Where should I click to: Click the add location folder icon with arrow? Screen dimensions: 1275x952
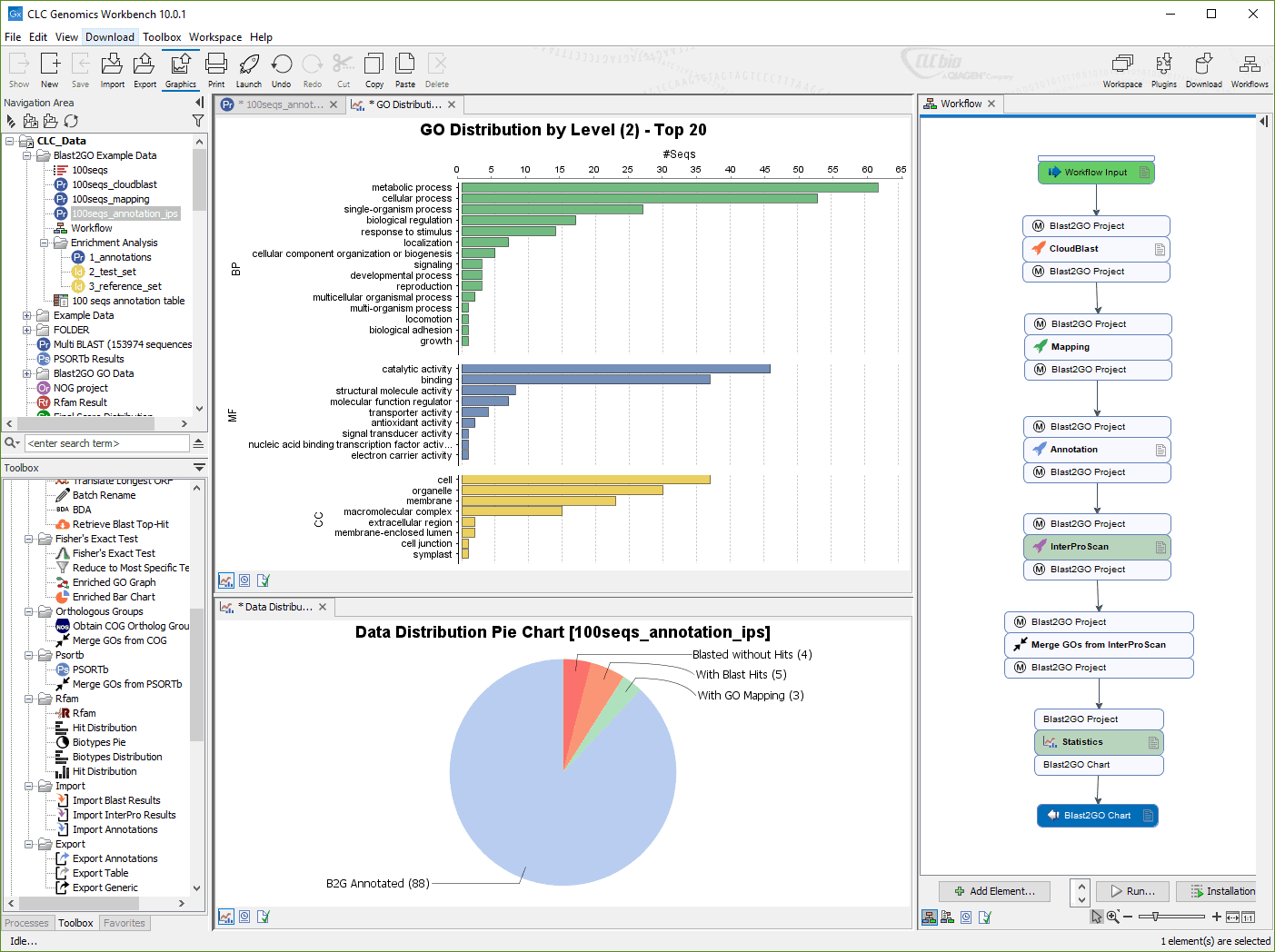coord(31,121)
